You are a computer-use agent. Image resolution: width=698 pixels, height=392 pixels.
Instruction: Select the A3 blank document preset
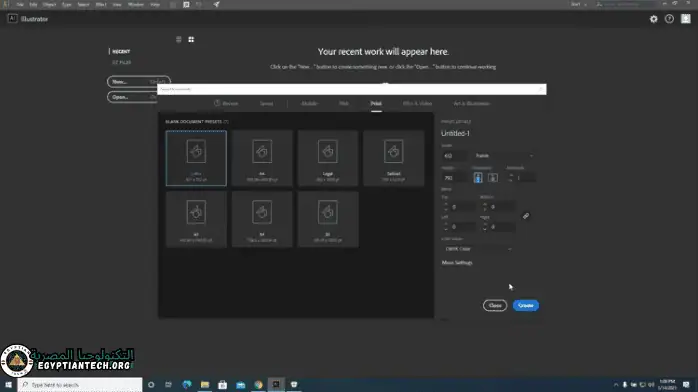point(196,219)
